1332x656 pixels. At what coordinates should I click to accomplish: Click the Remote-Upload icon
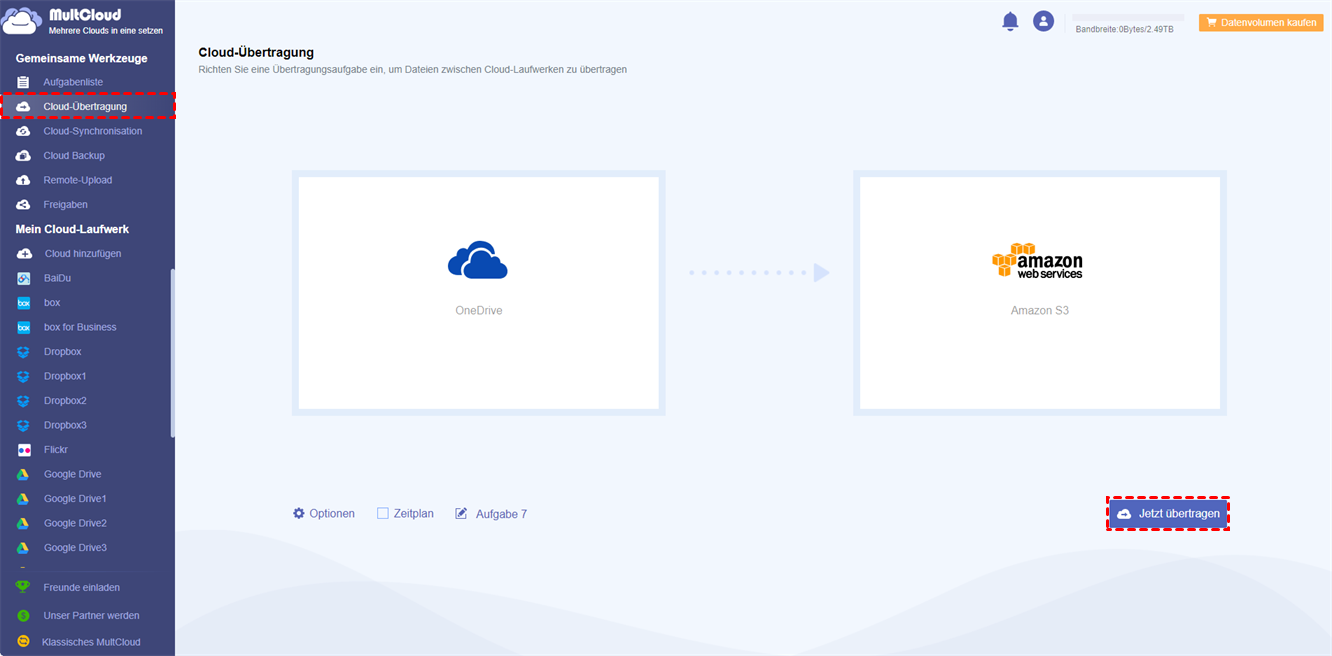coord(23,180)
